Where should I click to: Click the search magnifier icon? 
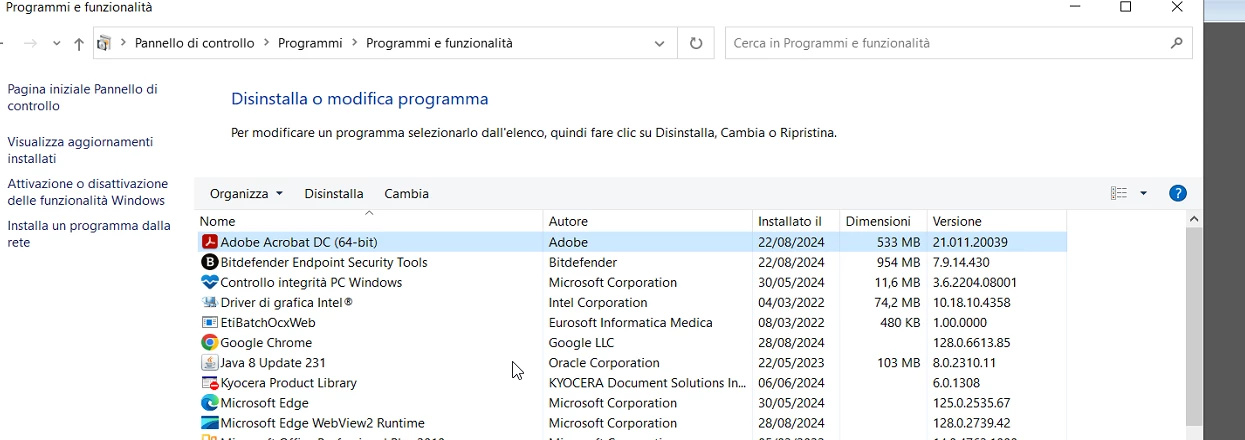tap(1177, 43)
